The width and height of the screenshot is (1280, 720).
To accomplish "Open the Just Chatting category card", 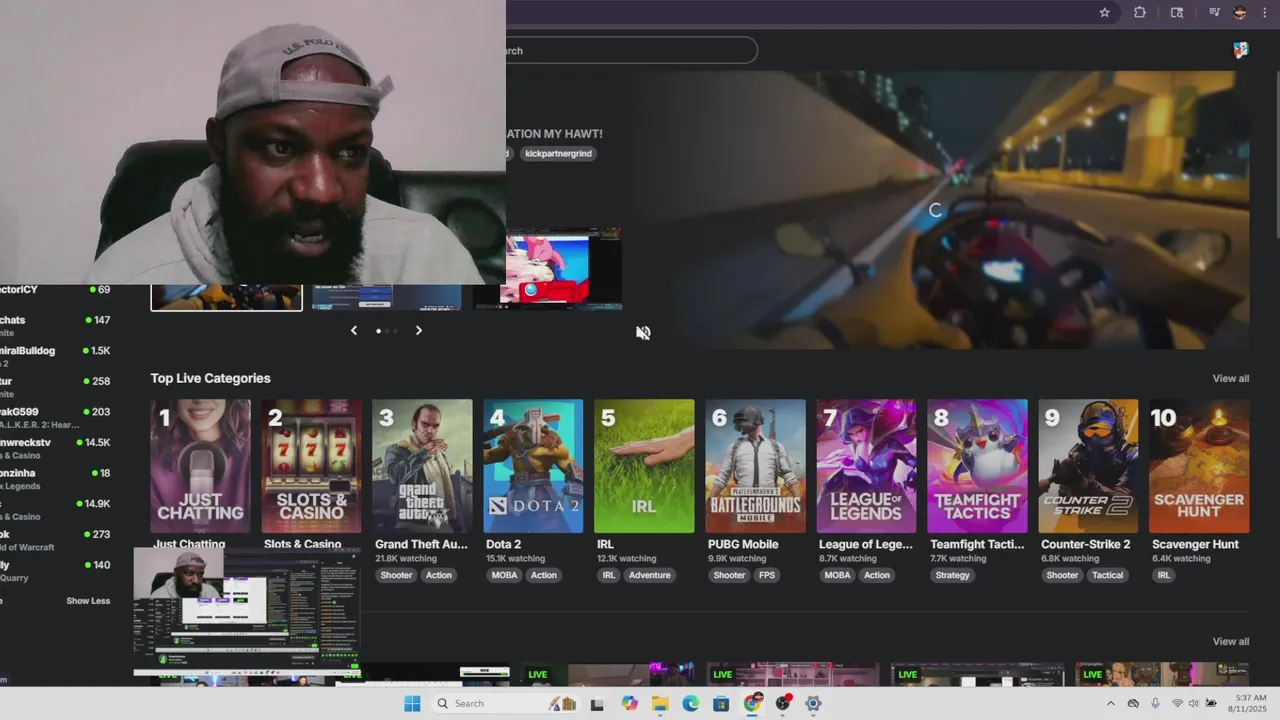I will click(200, 466).
